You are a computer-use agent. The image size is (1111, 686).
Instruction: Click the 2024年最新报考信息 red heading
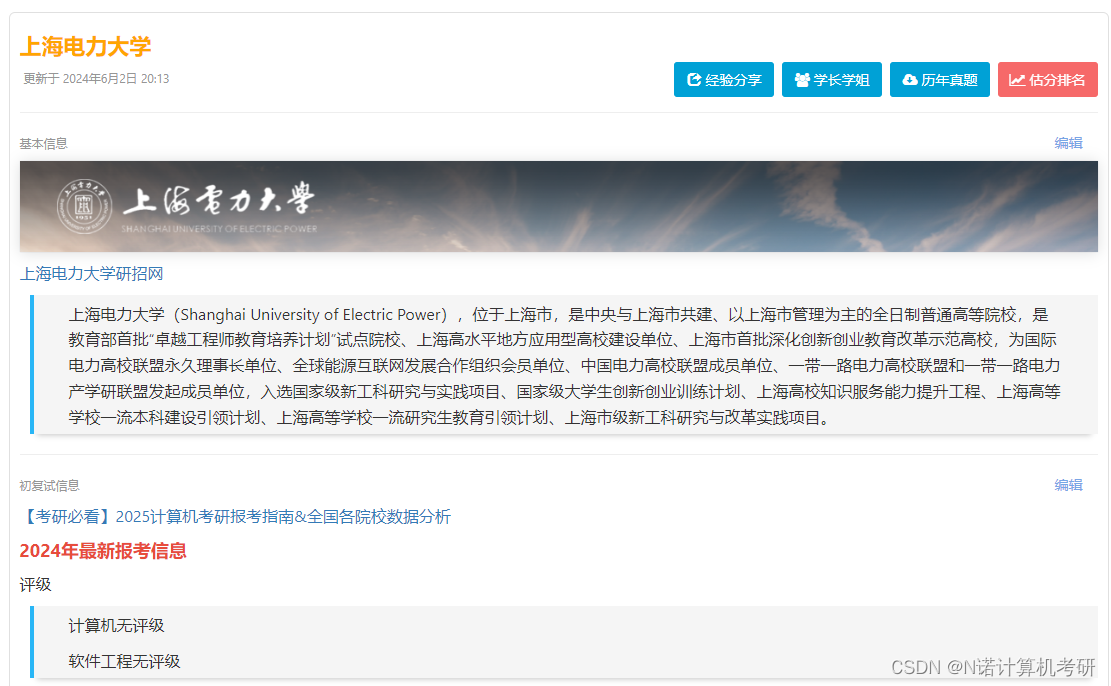[x=103, y=551]
